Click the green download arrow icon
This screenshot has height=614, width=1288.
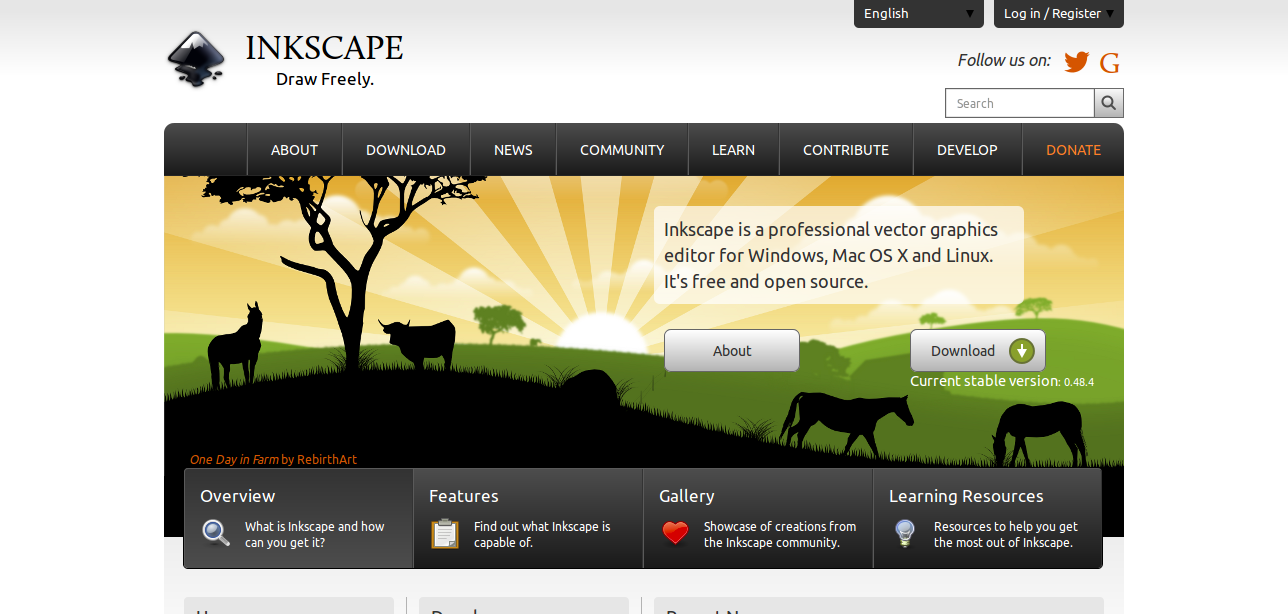pos(1021,351)
